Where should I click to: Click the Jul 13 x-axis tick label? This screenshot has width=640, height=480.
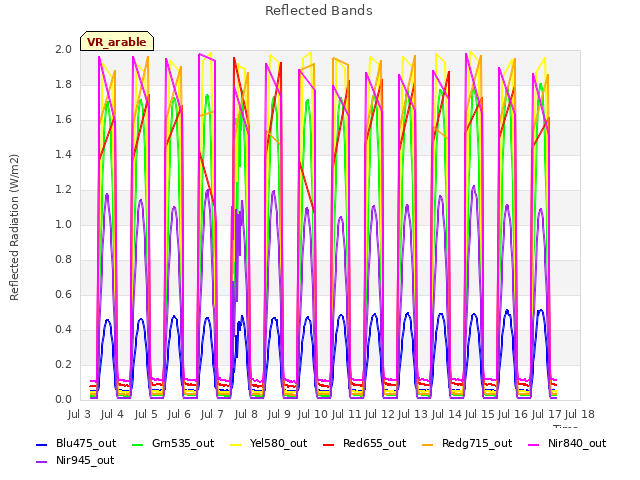click(x=413, y=414)
